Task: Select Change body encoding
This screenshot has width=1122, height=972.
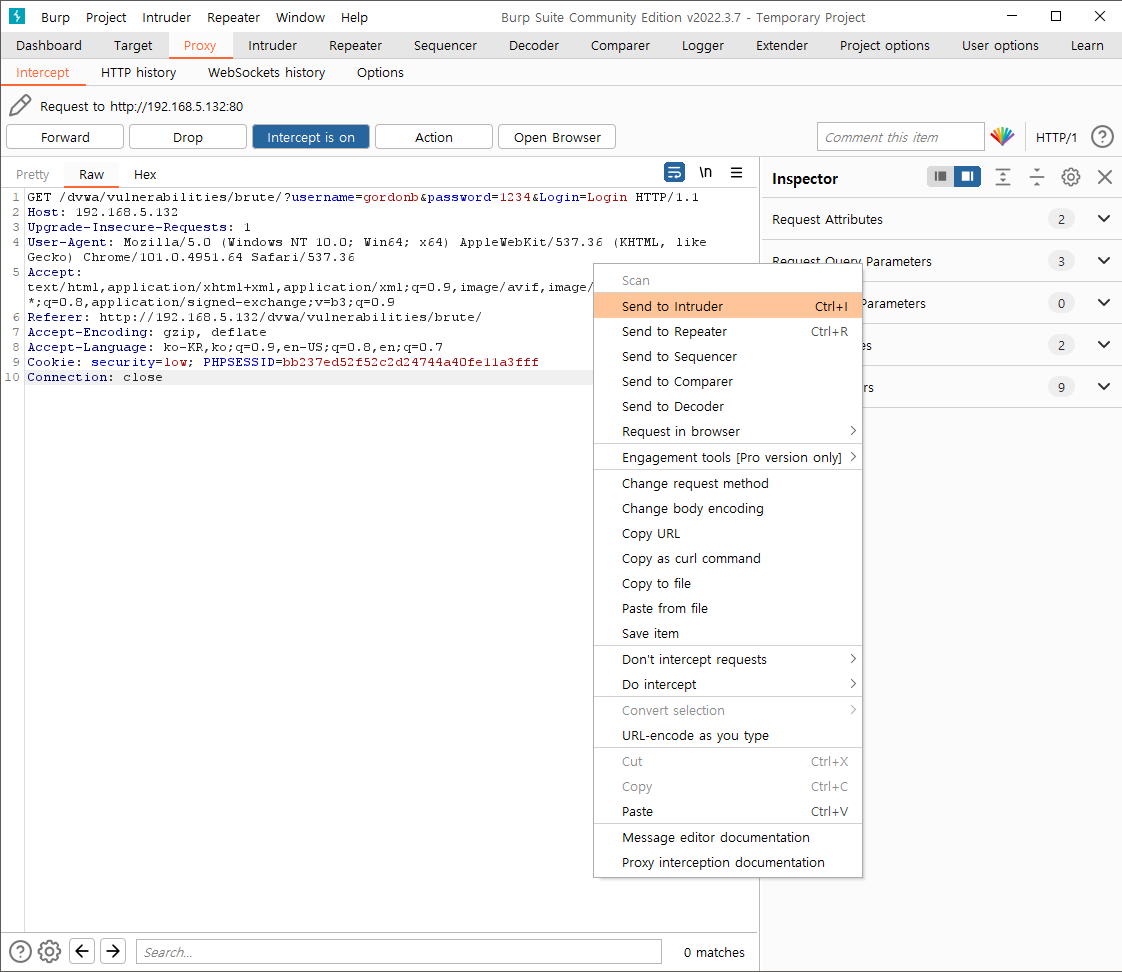Action: (x=728, y=508)
